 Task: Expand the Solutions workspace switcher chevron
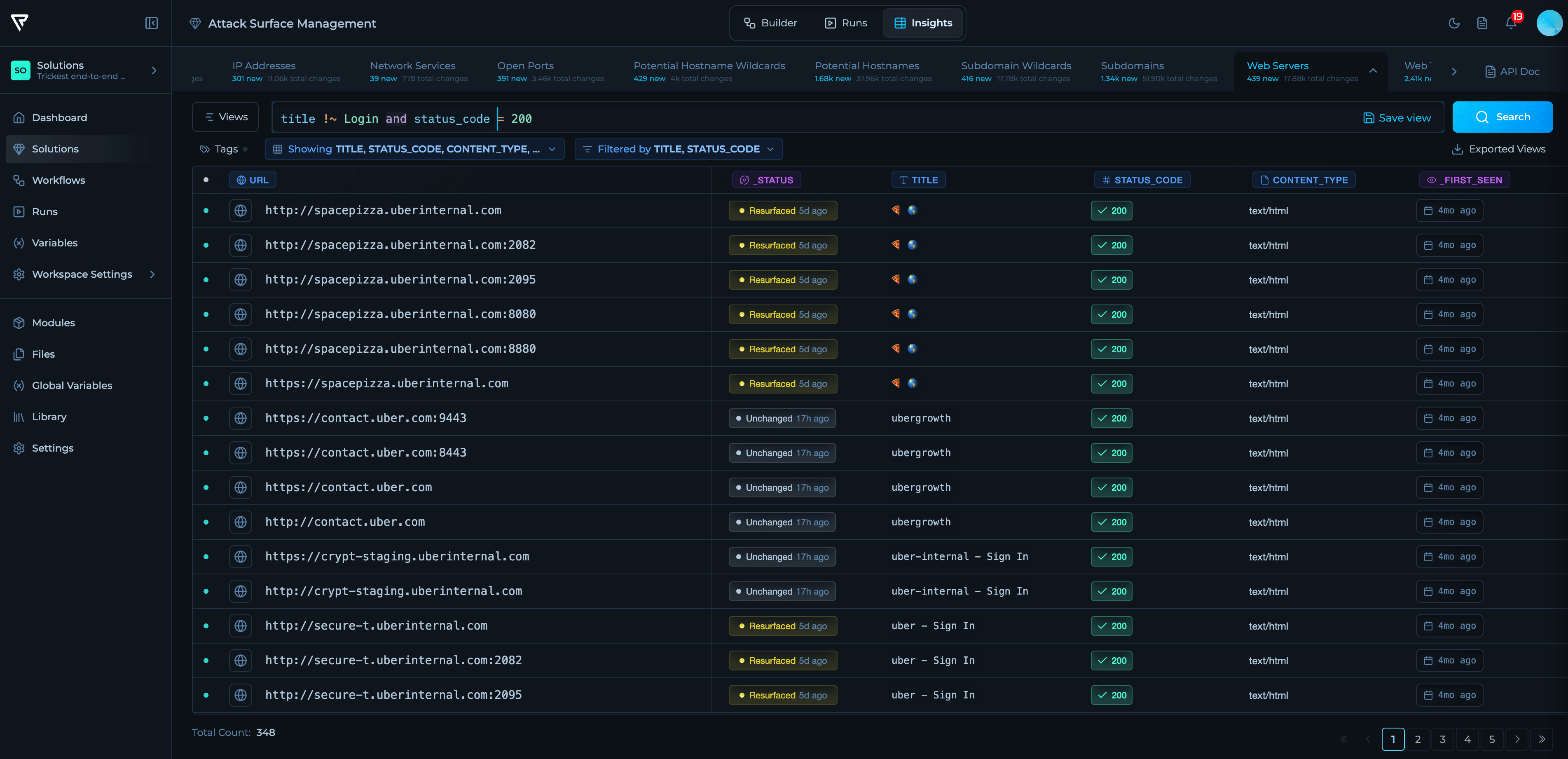154,70
